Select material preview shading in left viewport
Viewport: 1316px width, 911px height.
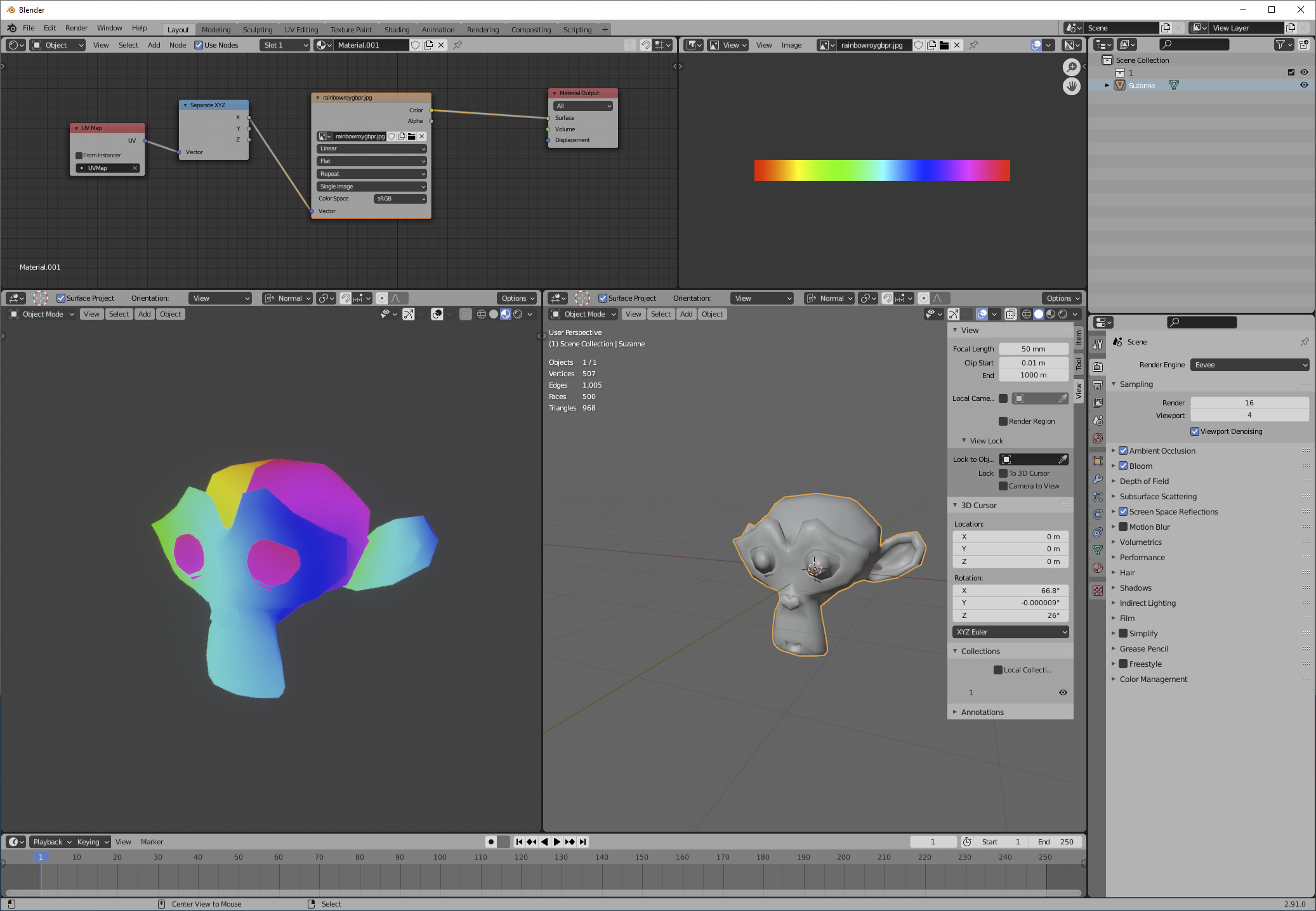coord(506,314)
